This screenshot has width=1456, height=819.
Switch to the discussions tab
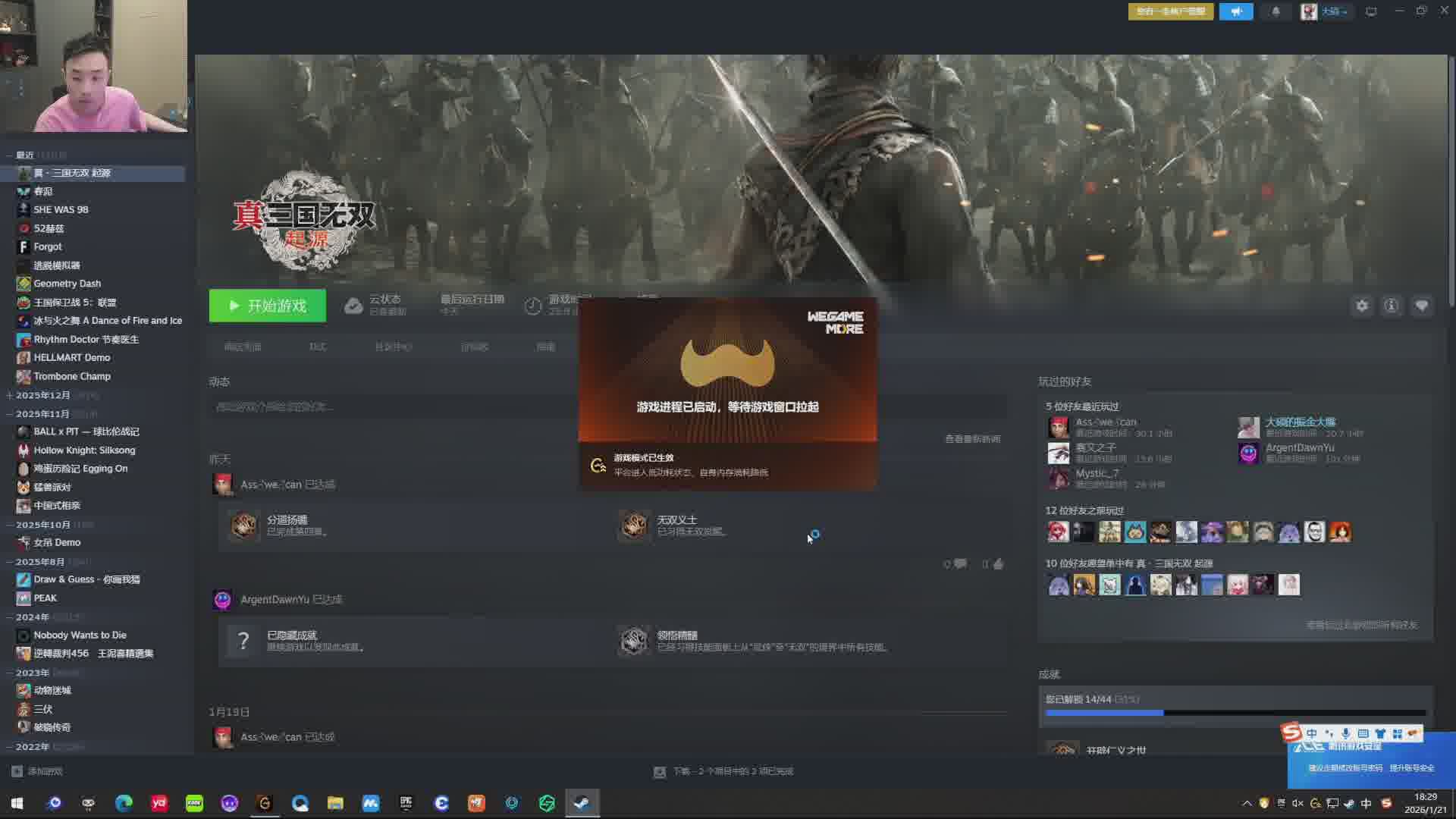point(475,347)
